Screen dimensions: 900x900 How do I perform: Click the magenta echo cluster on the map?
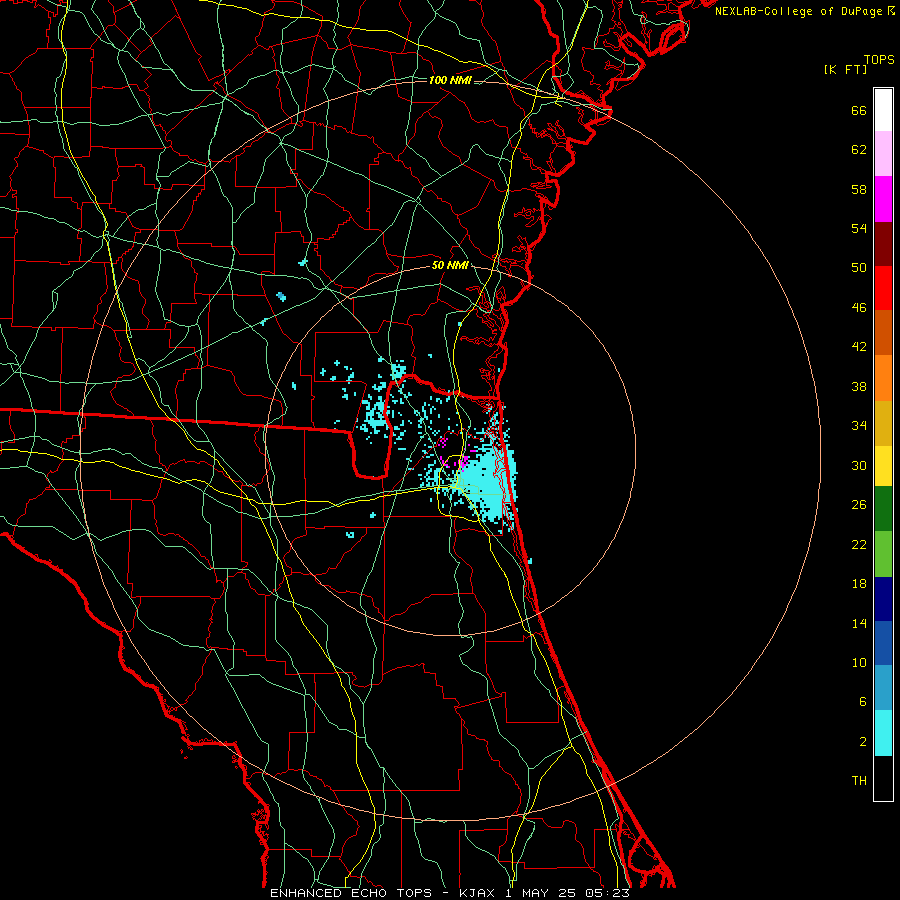[455, 452]
